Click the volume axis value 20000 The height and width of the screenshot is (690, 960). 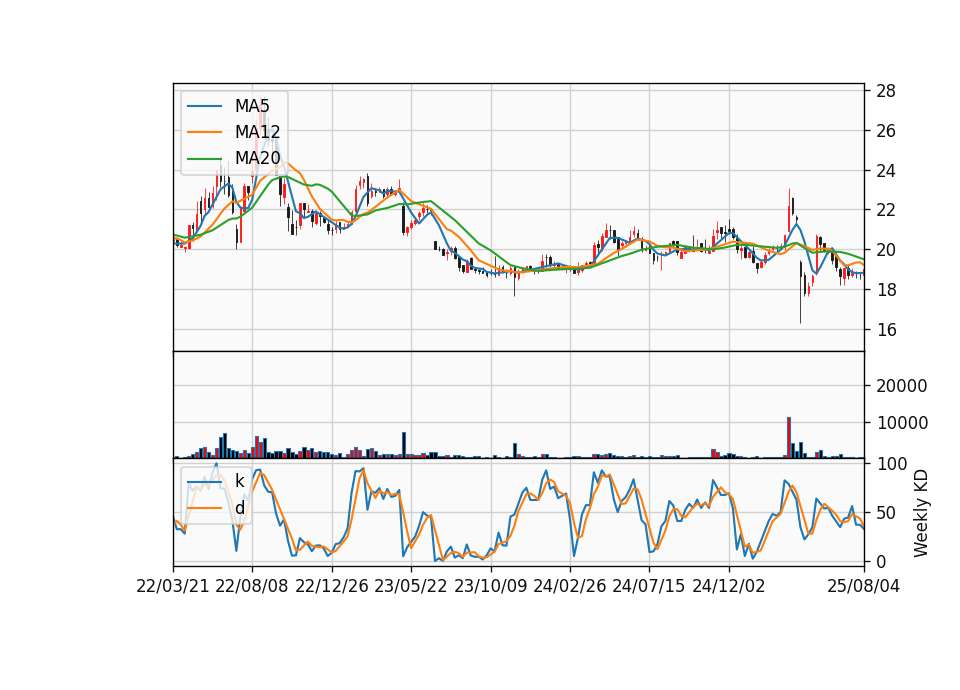(902, 386)
